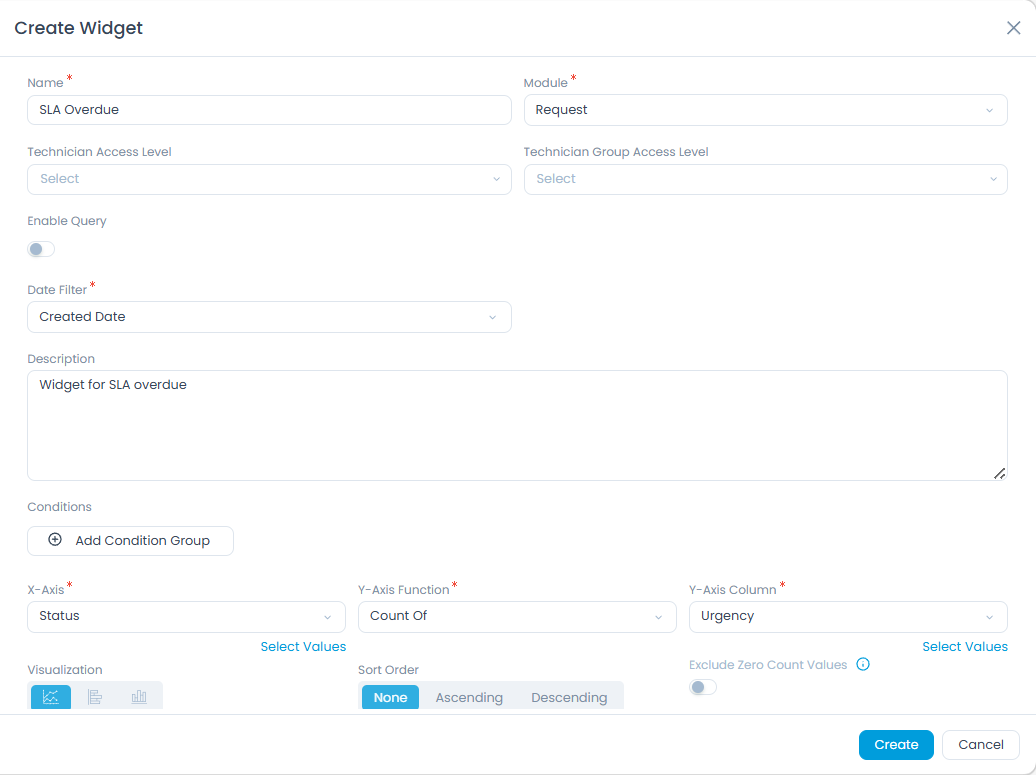Open Select Values under X-Axis

pos(303,646)
